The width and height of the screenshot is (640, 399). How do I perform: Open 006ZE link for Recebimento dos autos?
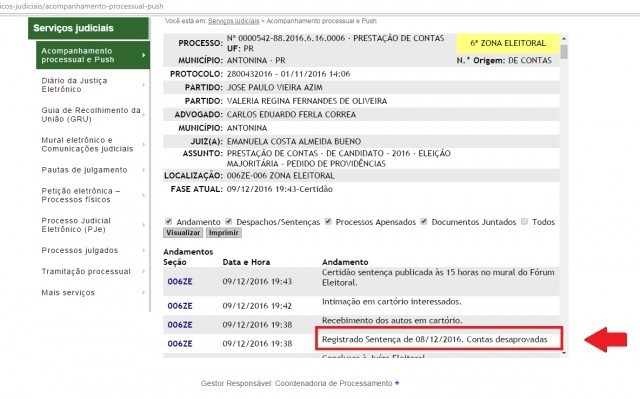point(180,325)
